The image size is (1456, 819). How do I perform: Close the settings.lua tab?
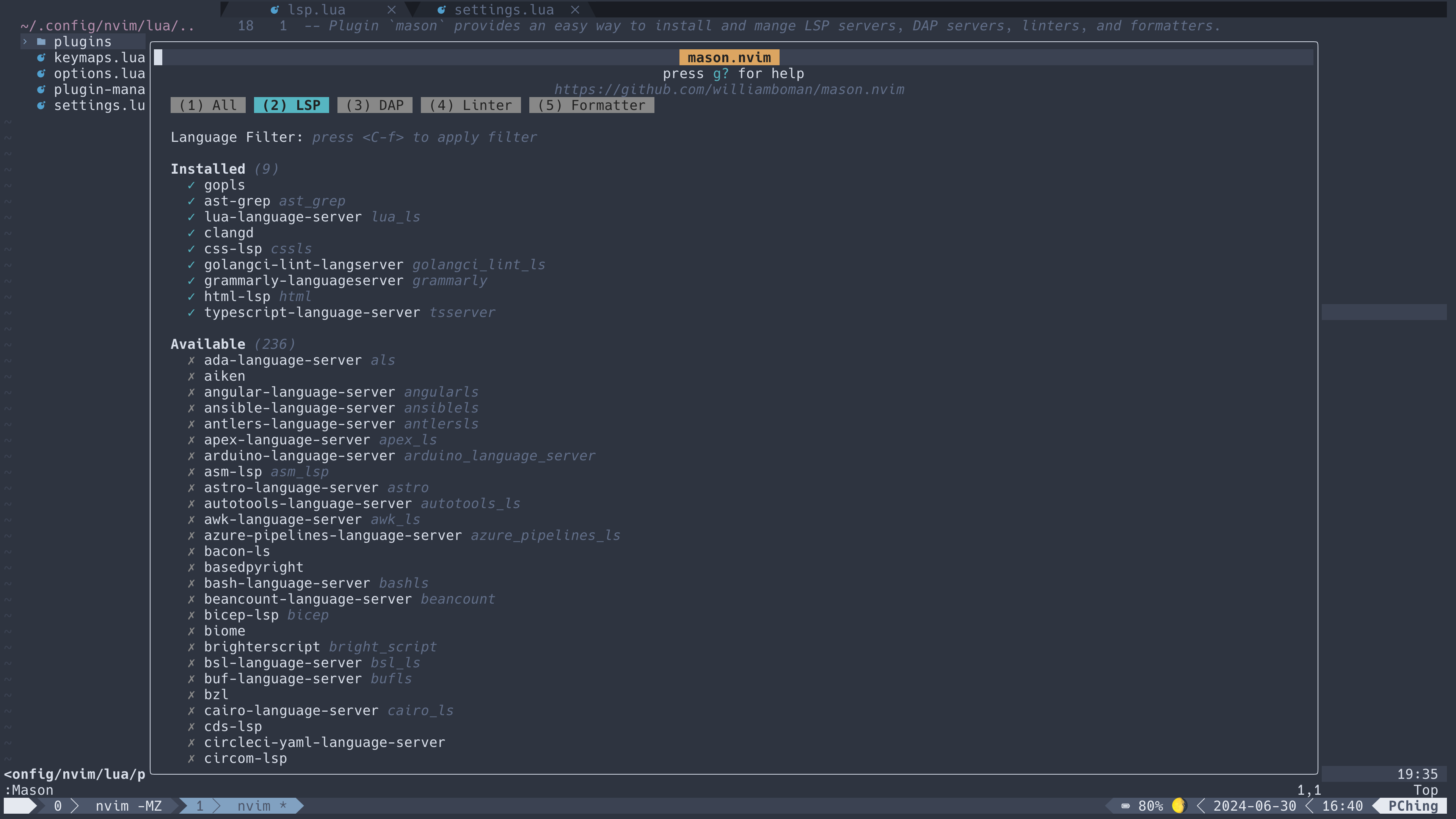pyautogui.click(x=575, y=9)
